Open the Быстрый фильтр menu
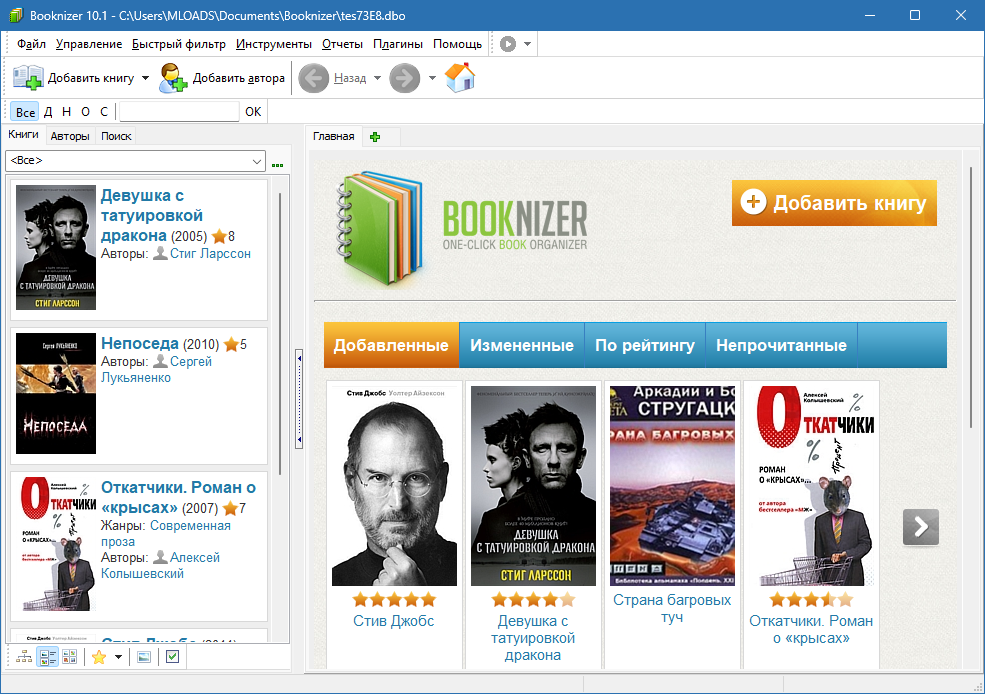The height and width of the screenshot is (694, 985). tap(178, 44)
